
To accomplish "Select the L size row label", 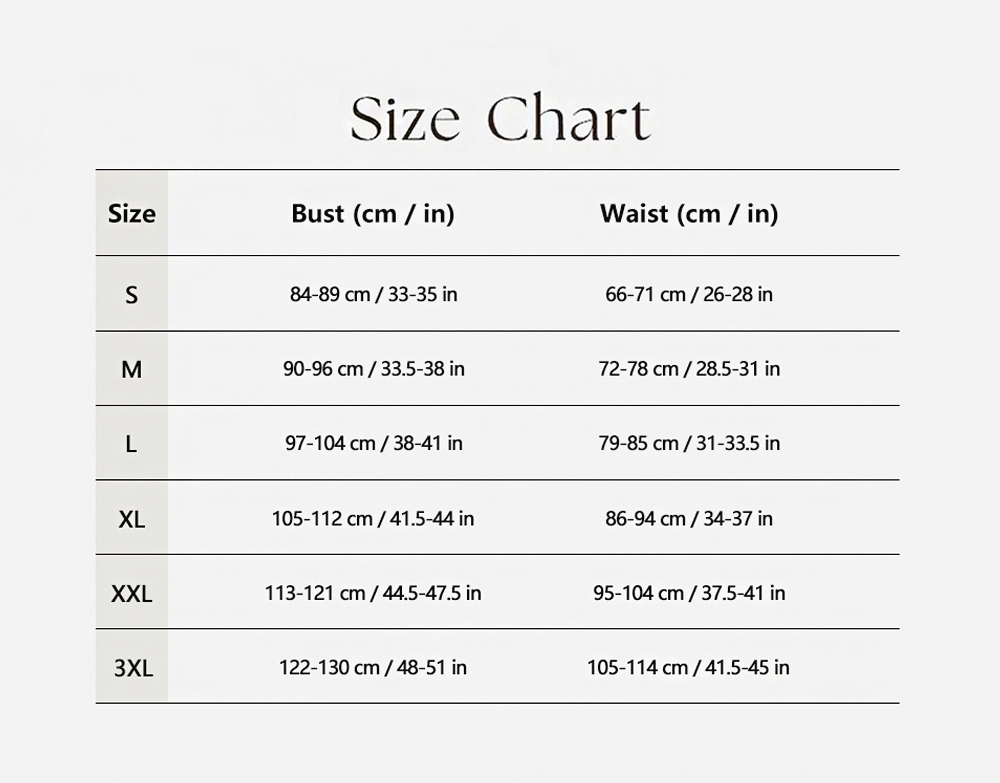I will tap(132, 444).
